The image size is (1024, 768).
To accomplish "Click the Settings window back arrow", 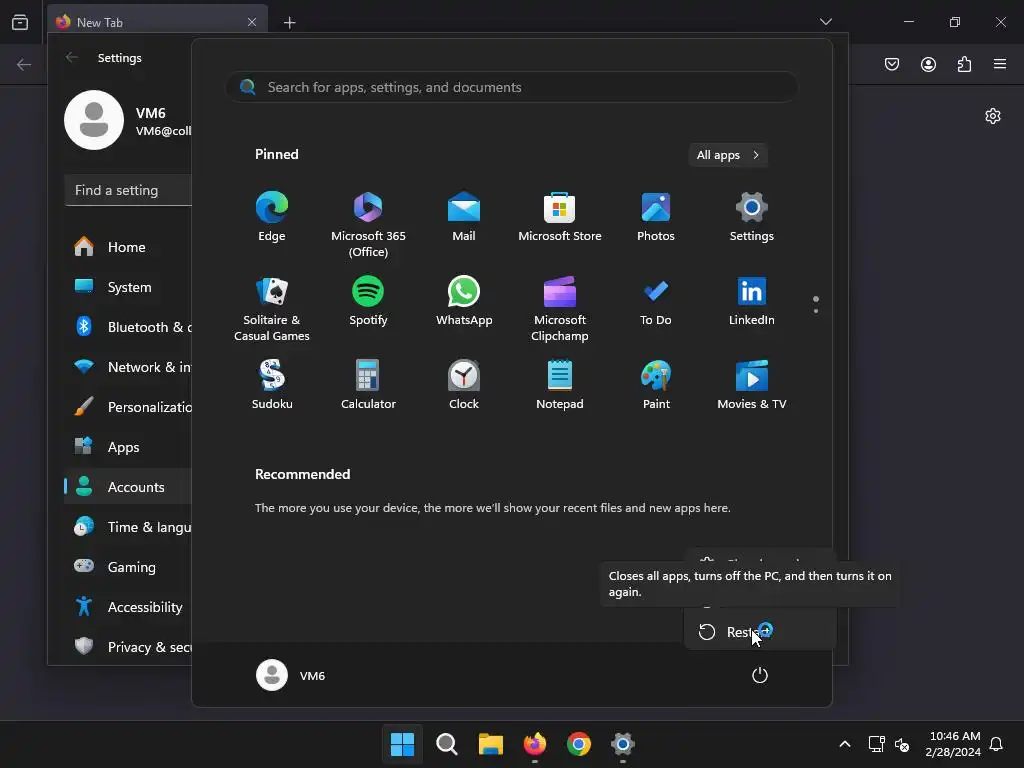I will [x=72, y=57].
